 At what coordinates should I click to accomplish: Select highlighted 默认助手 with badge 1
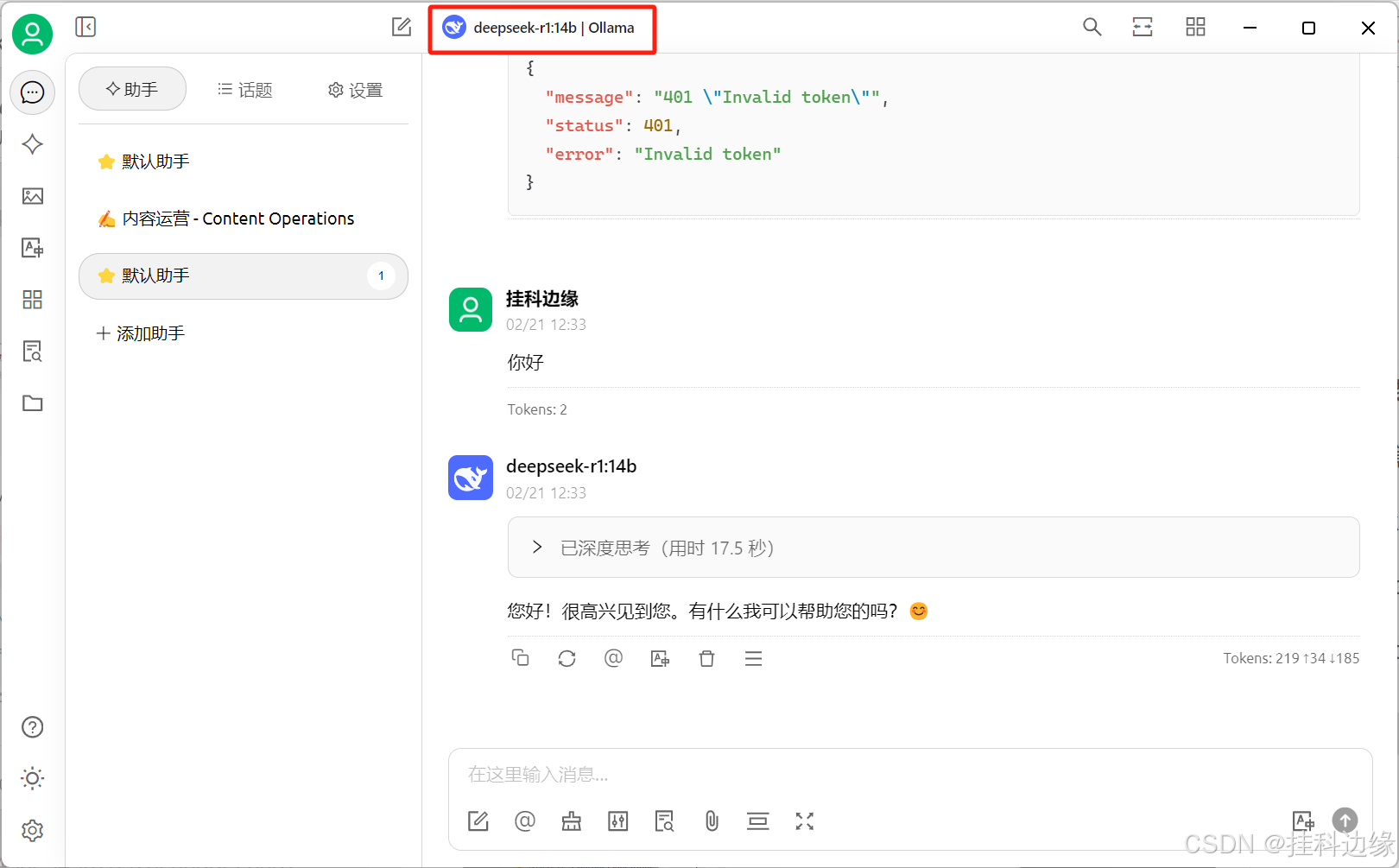pos(243,276)
